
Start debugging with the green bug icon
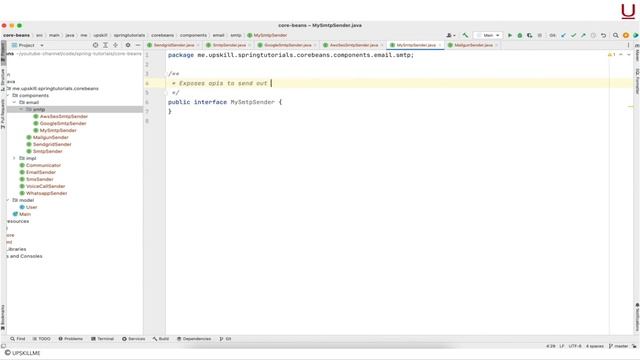(520, 36)
